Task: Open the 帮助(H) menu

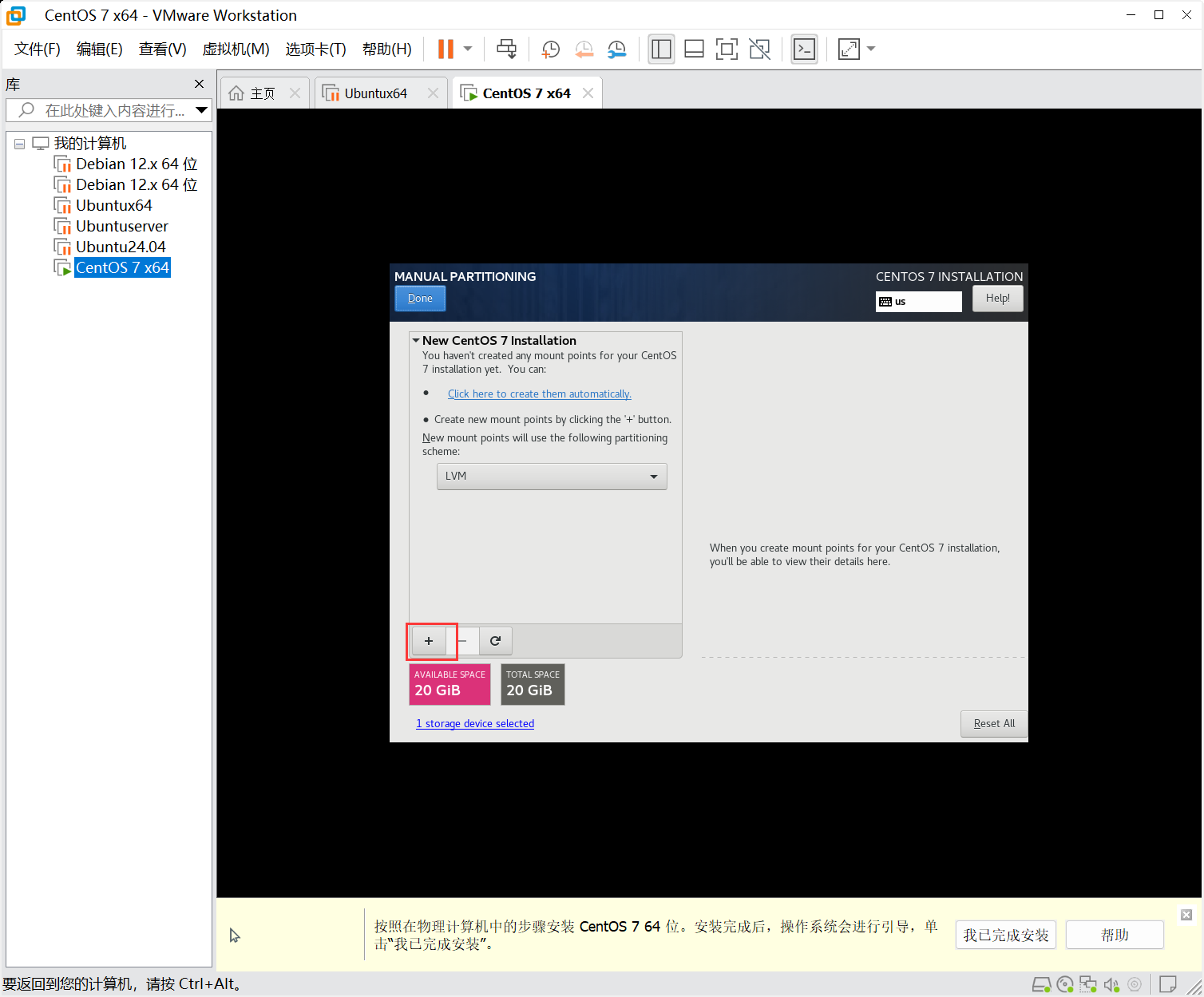Action: 387,49
